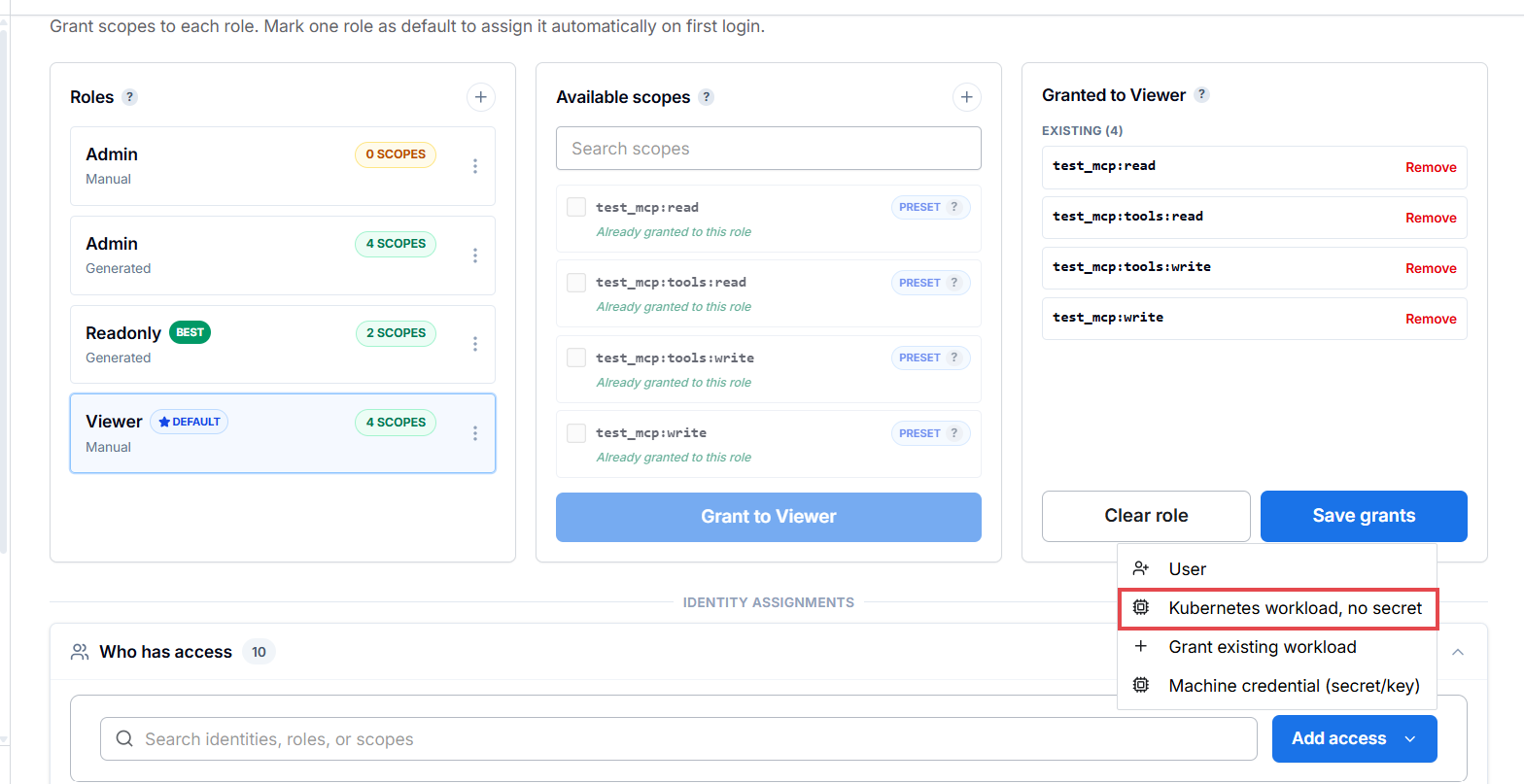The image size is (1524, 784).
Task: Collapse the Who has access section chevron
Action: pos(1458,652)
